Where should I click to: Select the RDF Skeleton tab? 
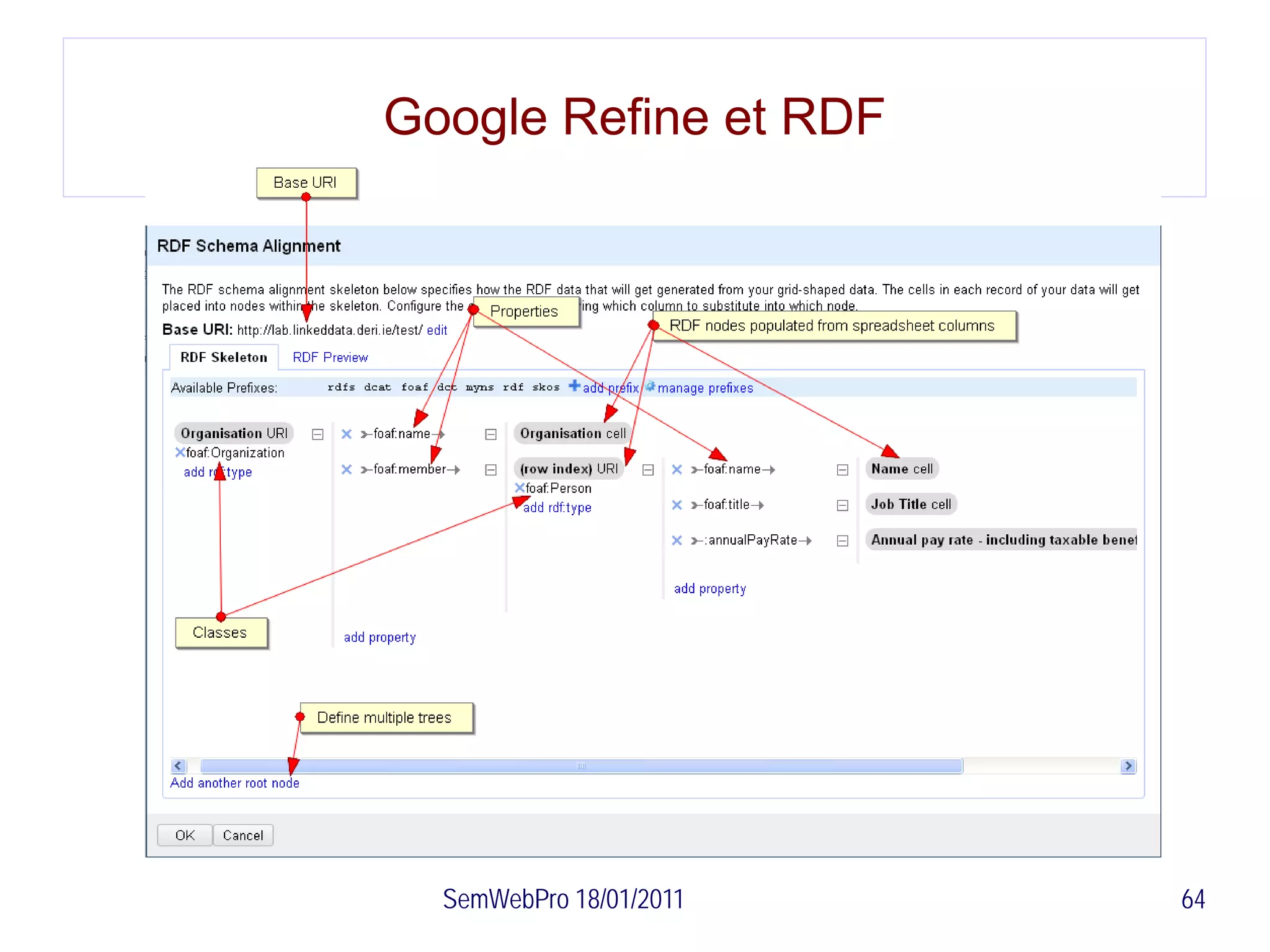pos(224,358)
